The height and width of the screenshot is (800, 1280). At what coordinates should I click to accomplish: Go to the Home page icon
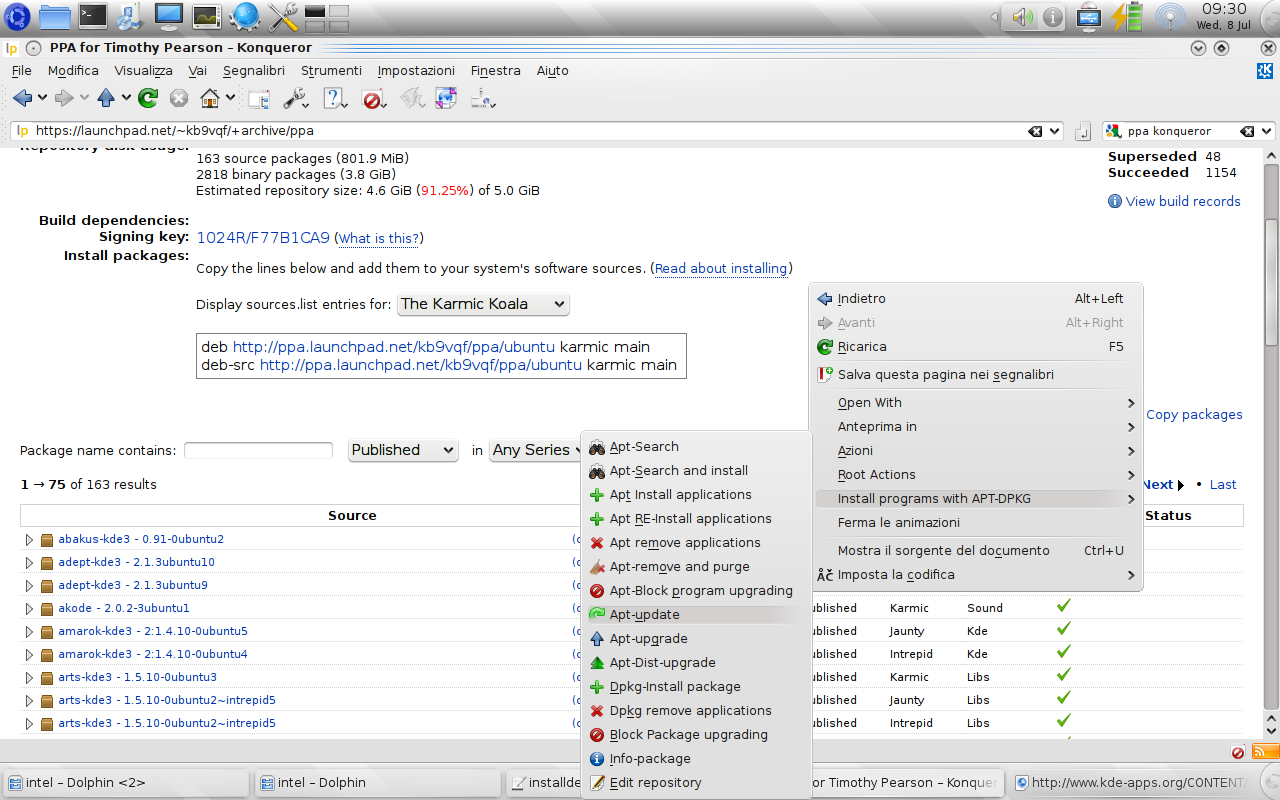[x=210, y=98]
